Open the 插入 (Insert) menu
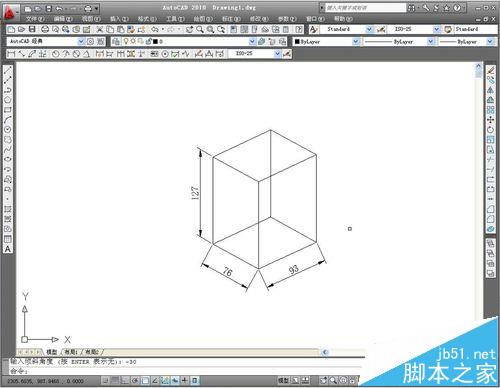The width and height of the screenshot is (500, 388). point(119,19)
